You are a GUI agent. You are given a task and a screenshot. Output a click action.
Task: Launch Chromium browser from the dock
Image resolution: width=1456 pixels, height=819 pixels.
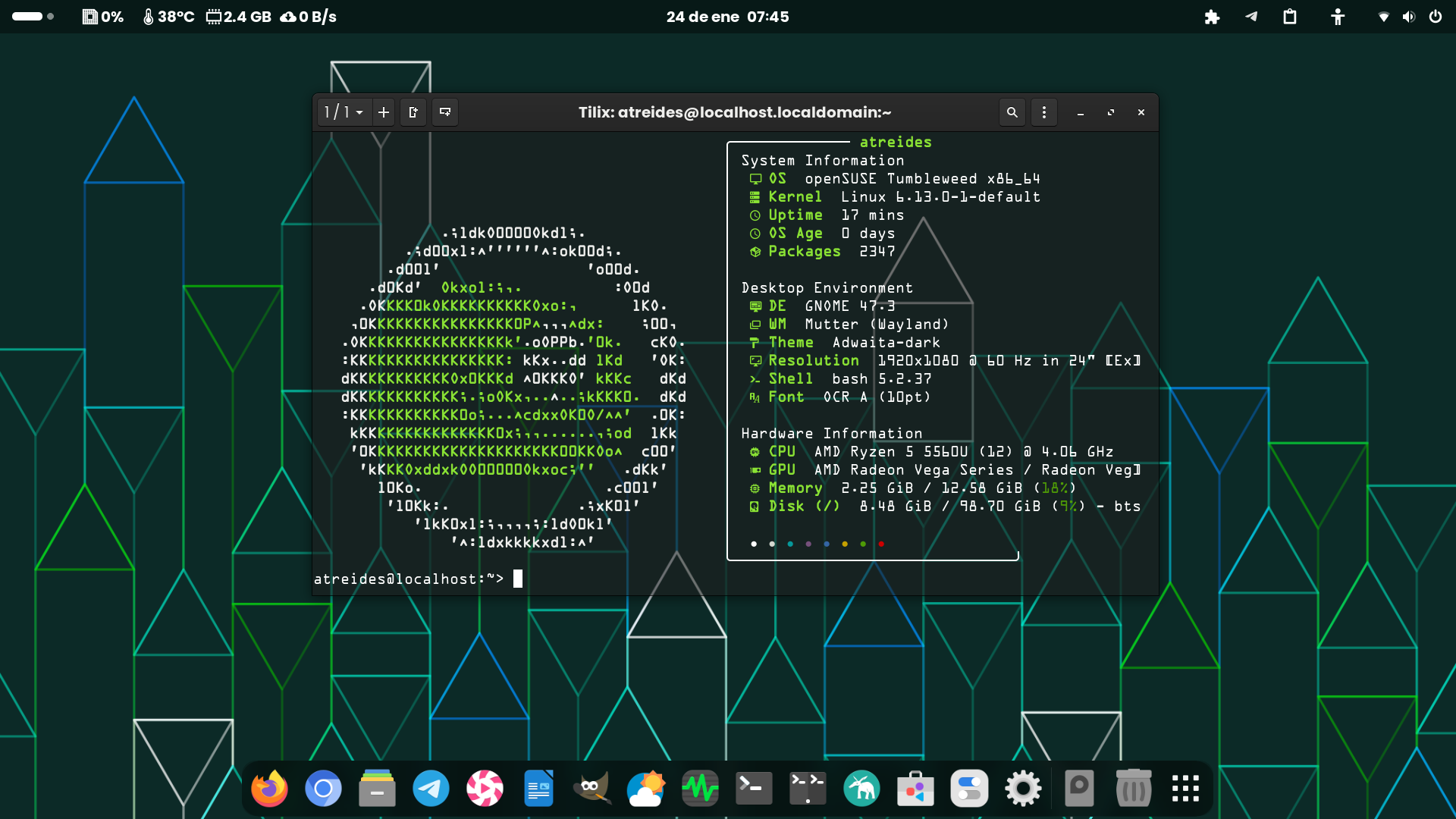click(x=323, y=789)
